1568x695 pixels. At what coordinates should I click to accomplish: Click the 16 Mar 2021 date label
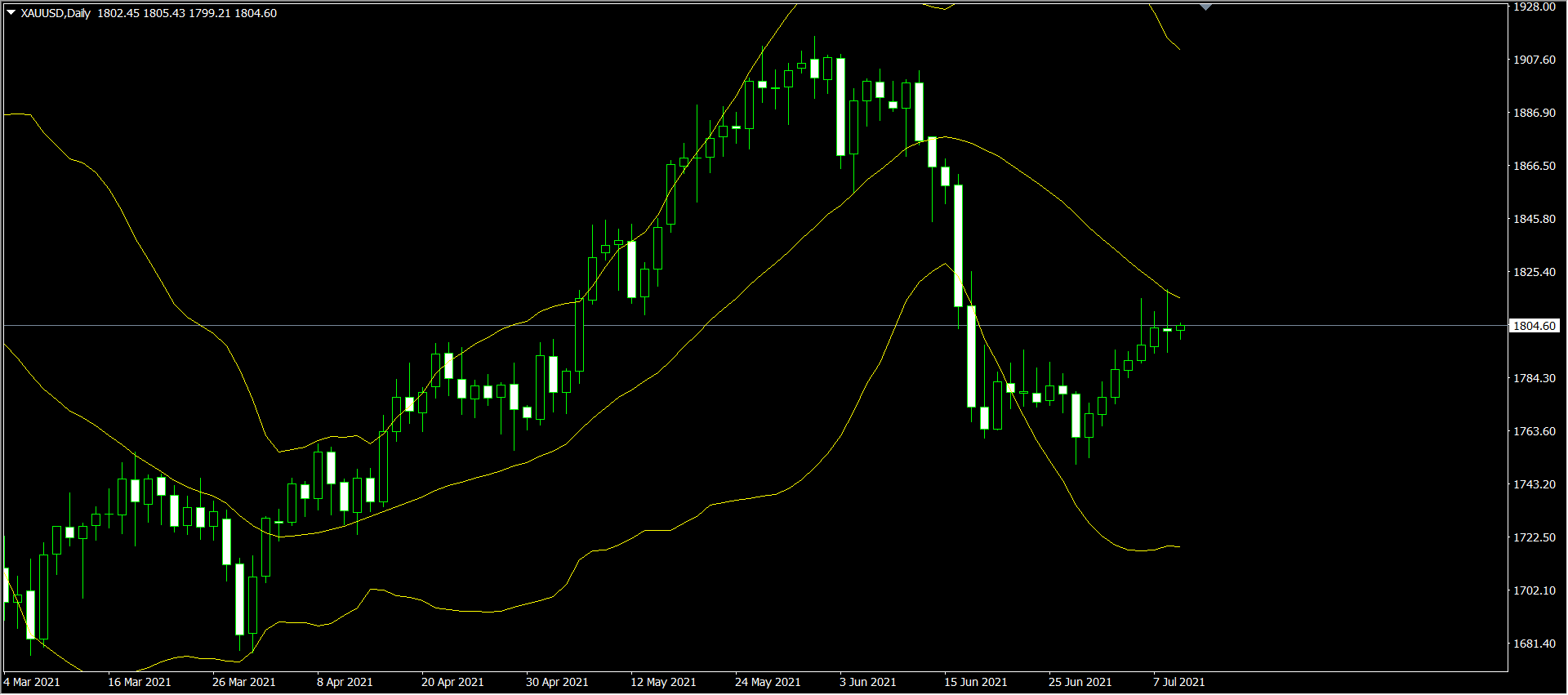click(x=140, y=682)
